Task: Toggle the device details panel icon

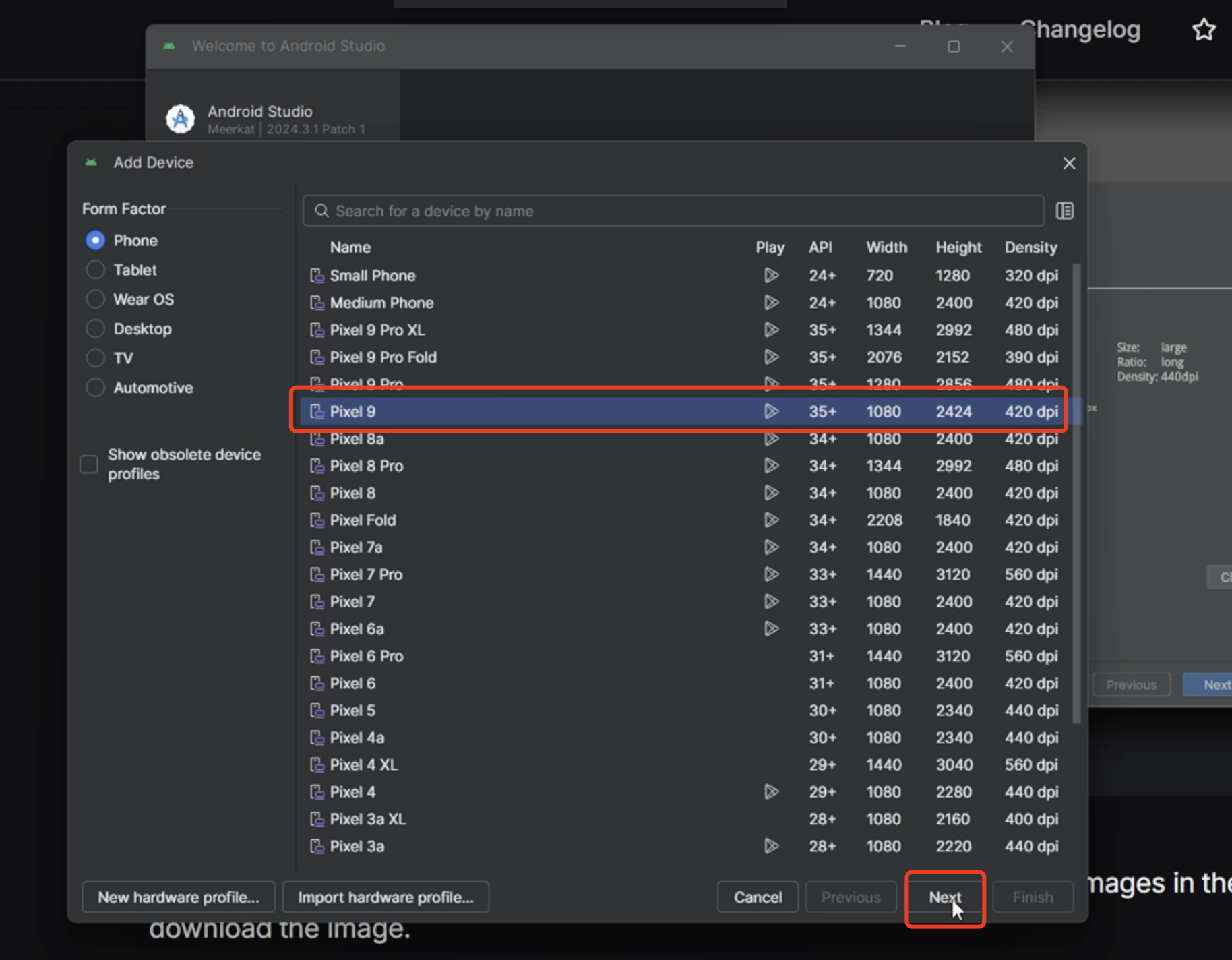Action: click(x=1065, y=211)
